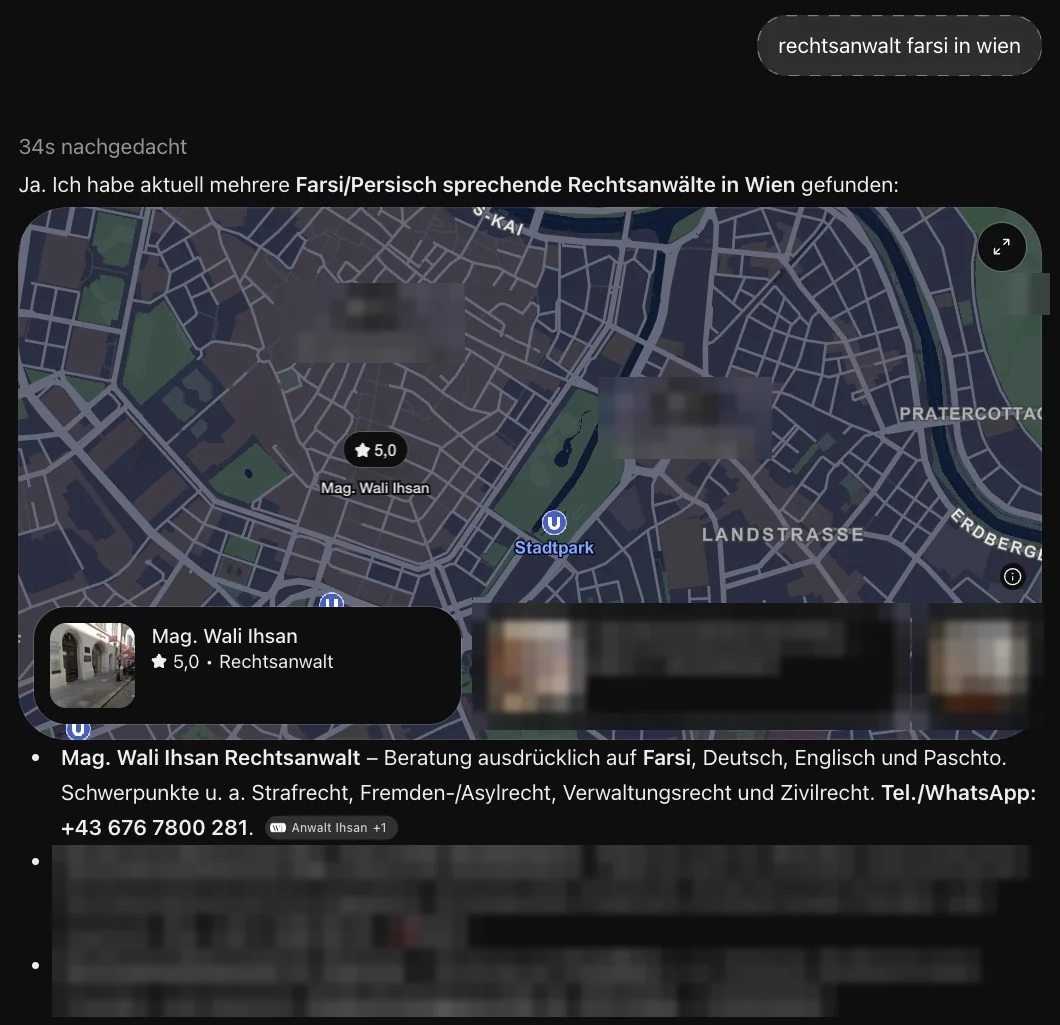Expand the '34s nachgedacht' thinking summary
This screenshot has height=1025, width=1060.
(103, 147)
